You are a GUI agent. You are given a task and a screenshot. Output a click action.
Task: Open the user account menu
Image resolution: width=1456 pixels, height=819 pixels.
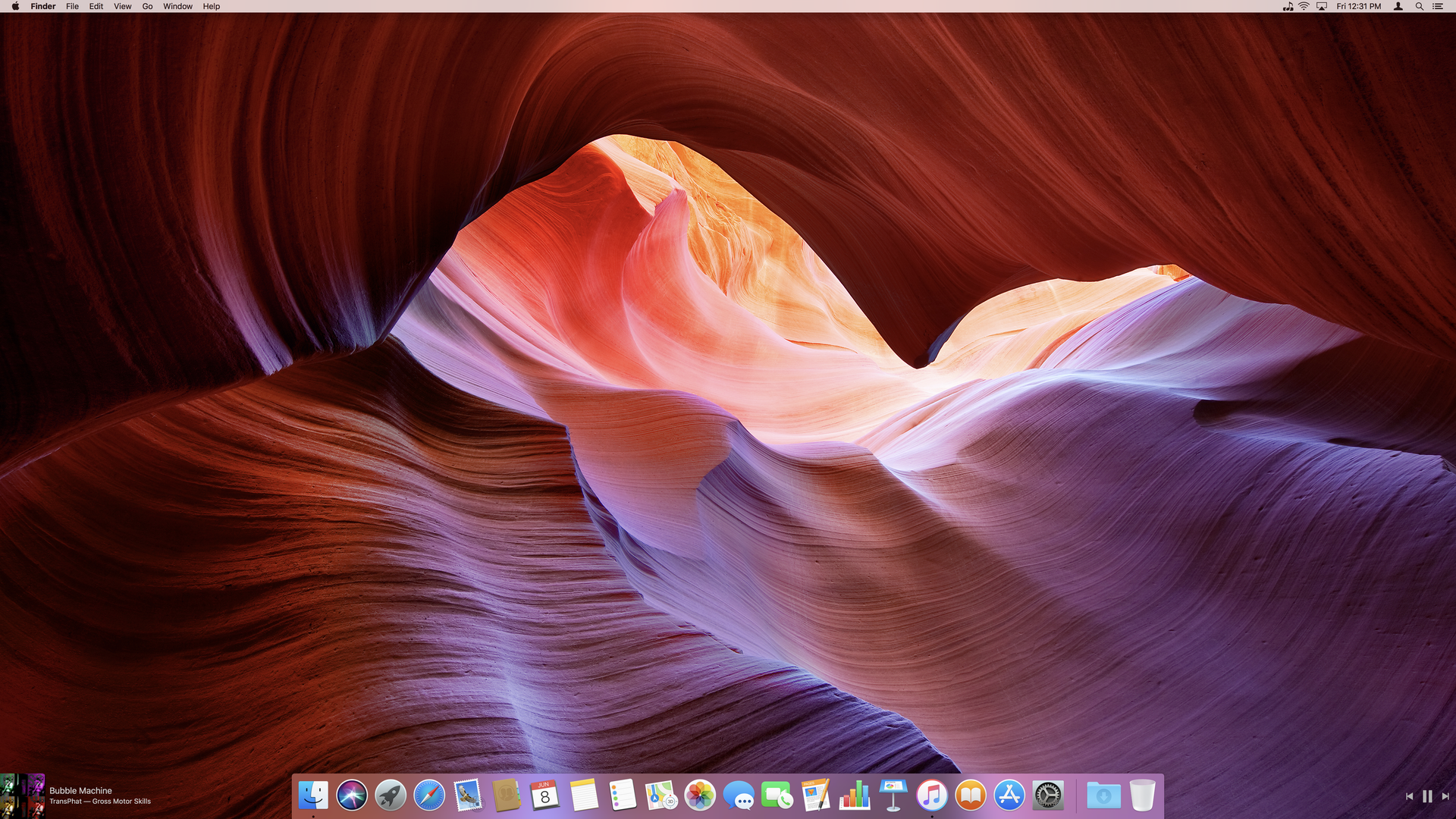tap(1398, 6)
